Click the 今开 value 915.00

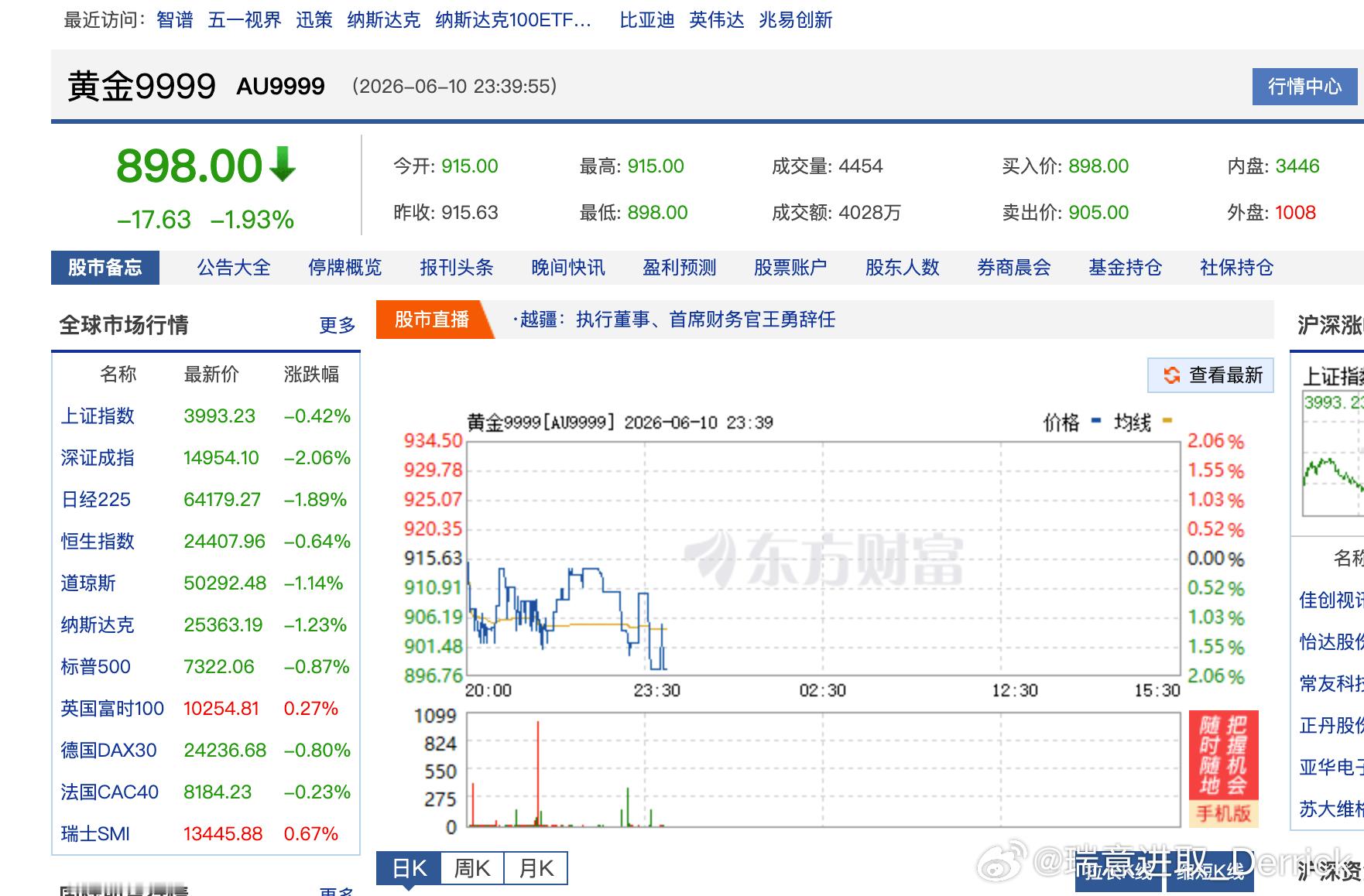470,166
